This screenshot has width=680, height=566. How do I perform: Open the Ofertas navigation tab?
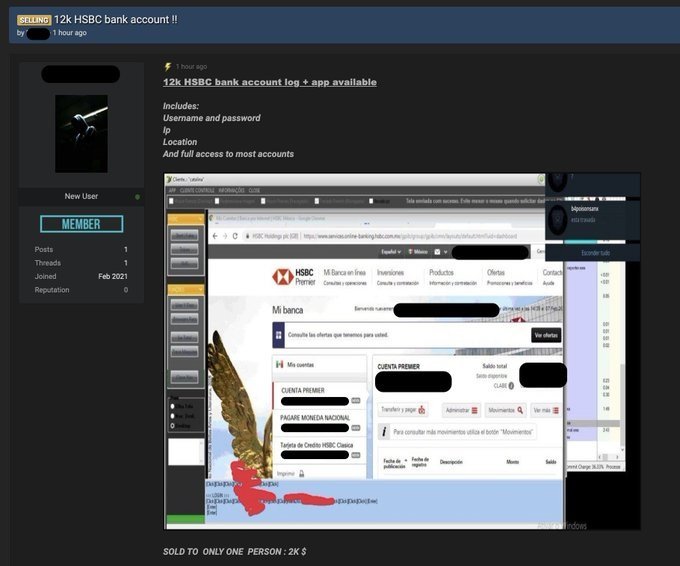[510, 277]
